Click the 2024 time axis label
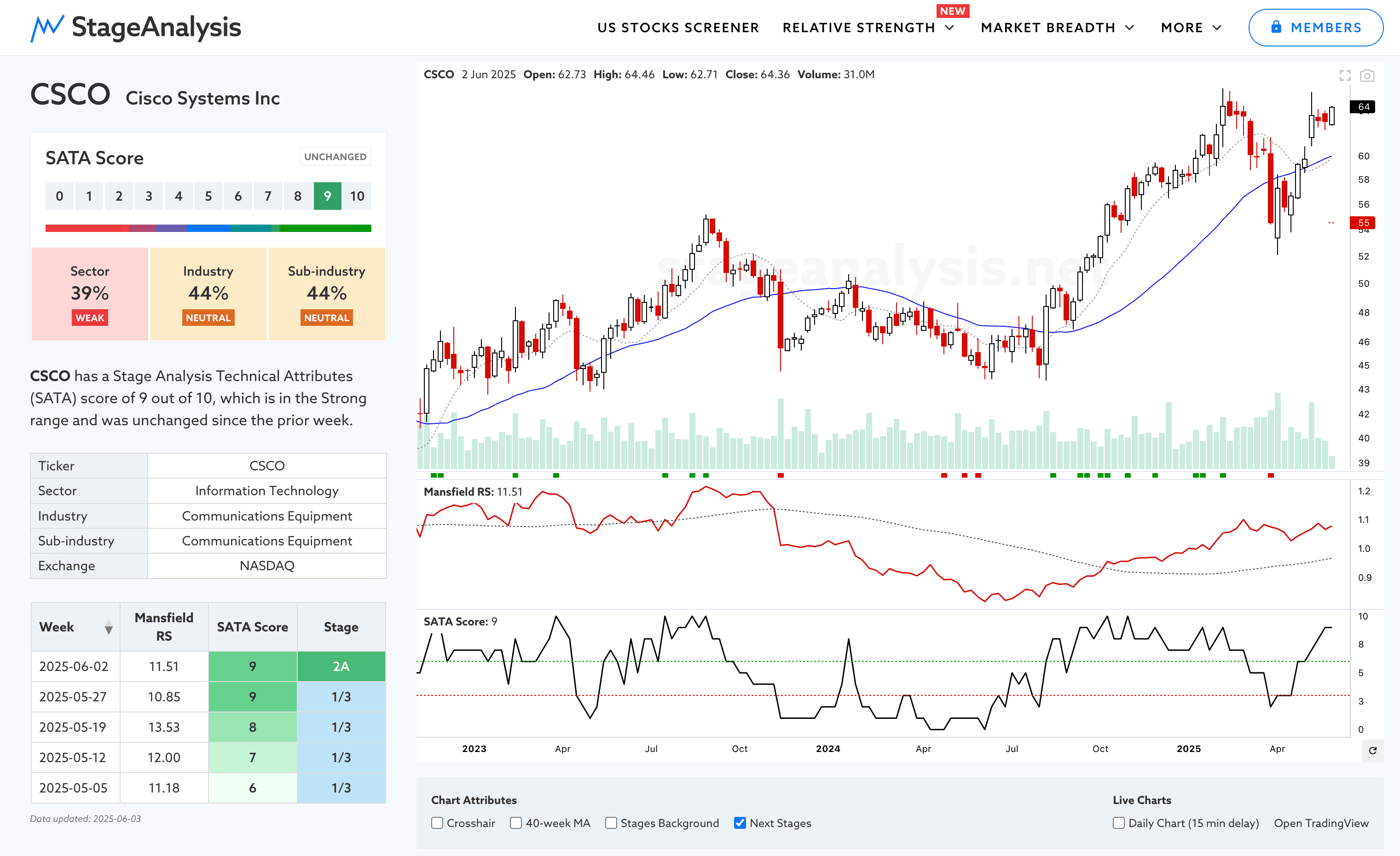 pyautogui.click(x=828, y=749)
